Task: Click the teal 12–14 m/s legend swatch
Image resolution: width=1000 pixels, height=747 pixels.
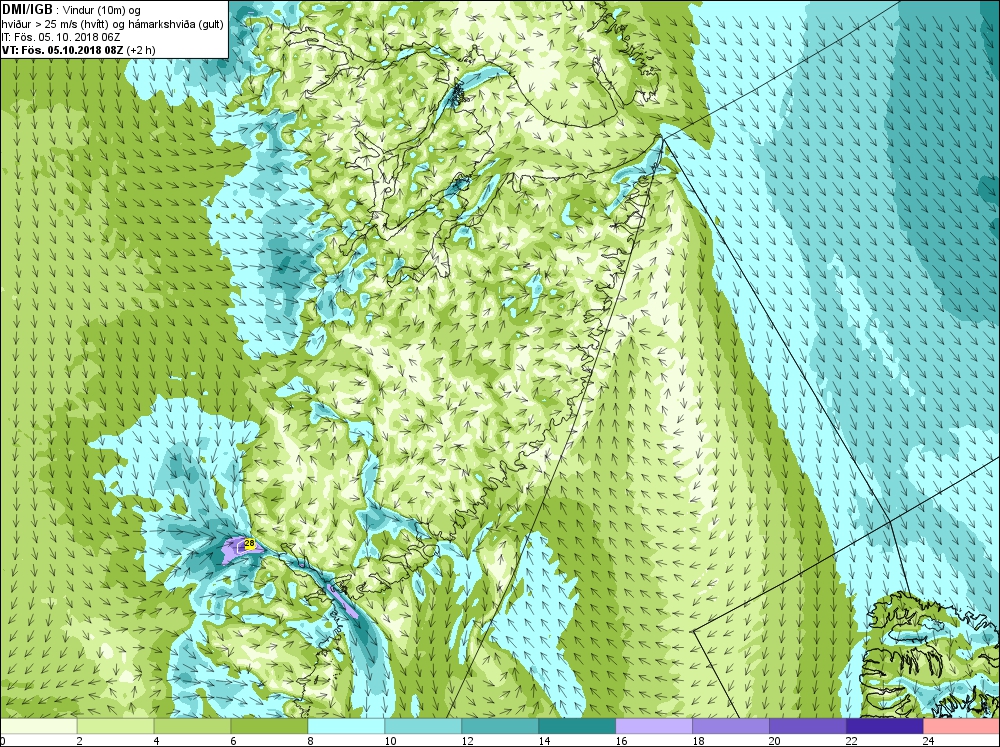Action: pos(499,726)
